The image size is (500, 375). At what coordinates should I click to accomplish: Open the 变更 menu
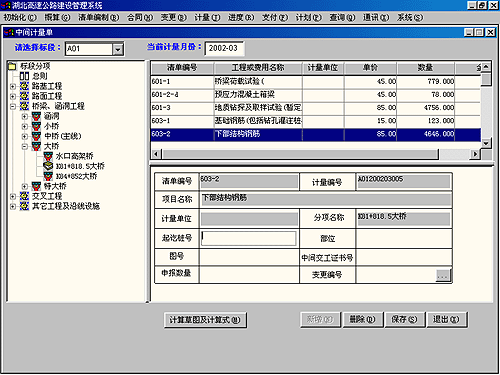point(174,17)
